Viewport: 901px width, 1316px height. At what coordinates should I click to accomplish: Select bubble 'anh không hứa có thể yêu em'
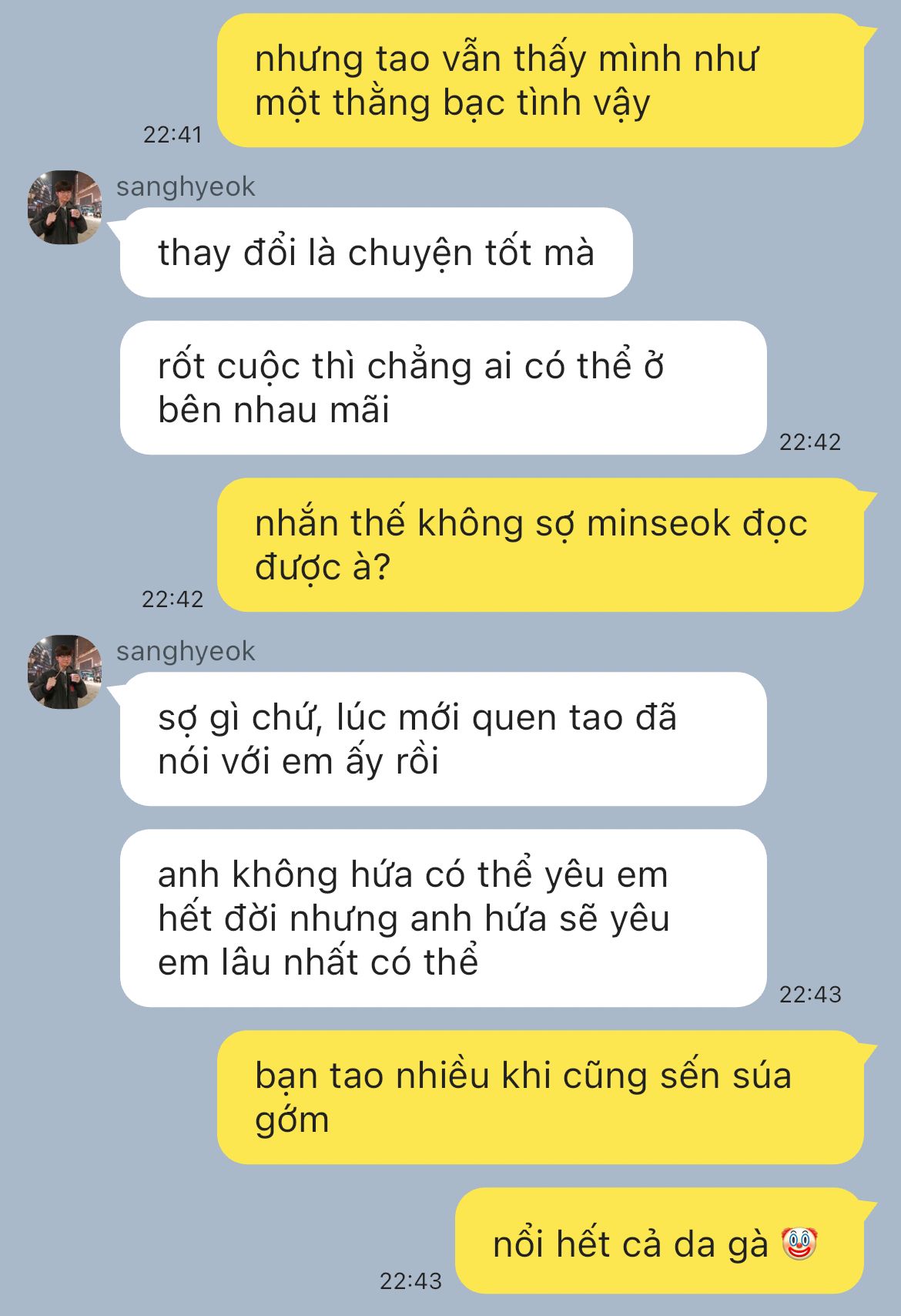click(x=444, y=918)
